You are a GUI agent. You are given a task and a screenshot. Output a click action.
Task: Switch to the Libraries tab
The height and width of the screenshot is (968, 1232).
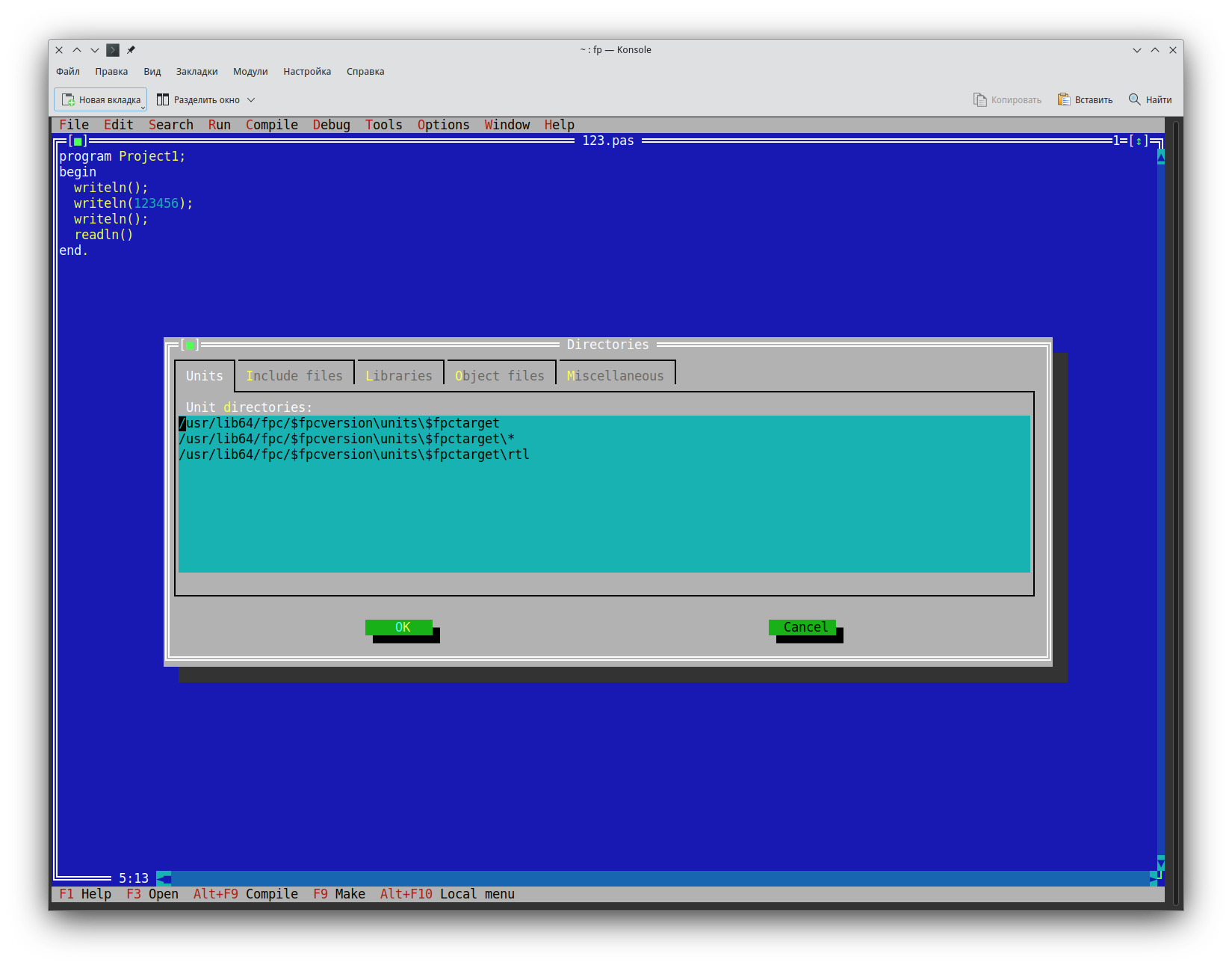(399, 376)
